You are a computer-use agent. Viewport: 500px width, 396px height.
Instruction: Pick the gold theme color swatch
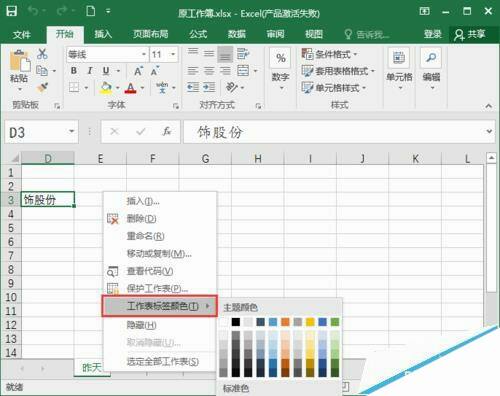click(310, 322)
